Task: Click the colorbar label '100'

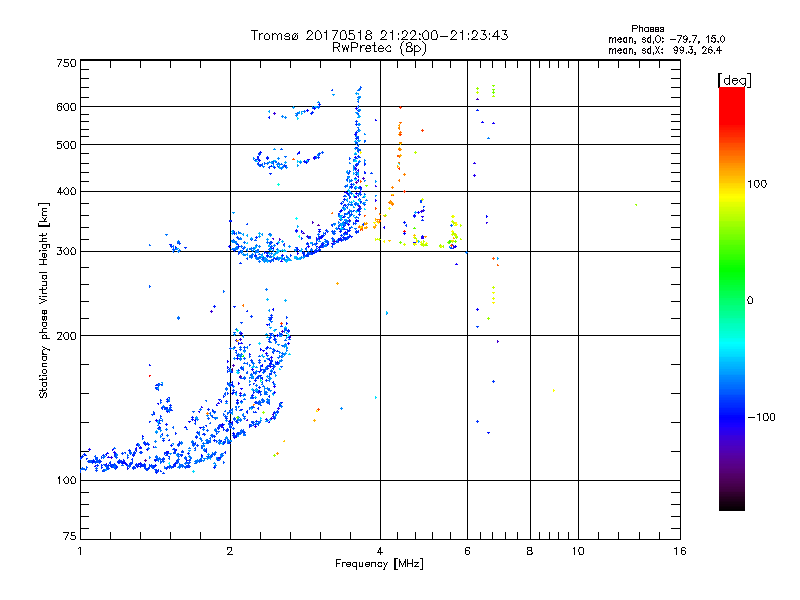Action: coord(757,184)
